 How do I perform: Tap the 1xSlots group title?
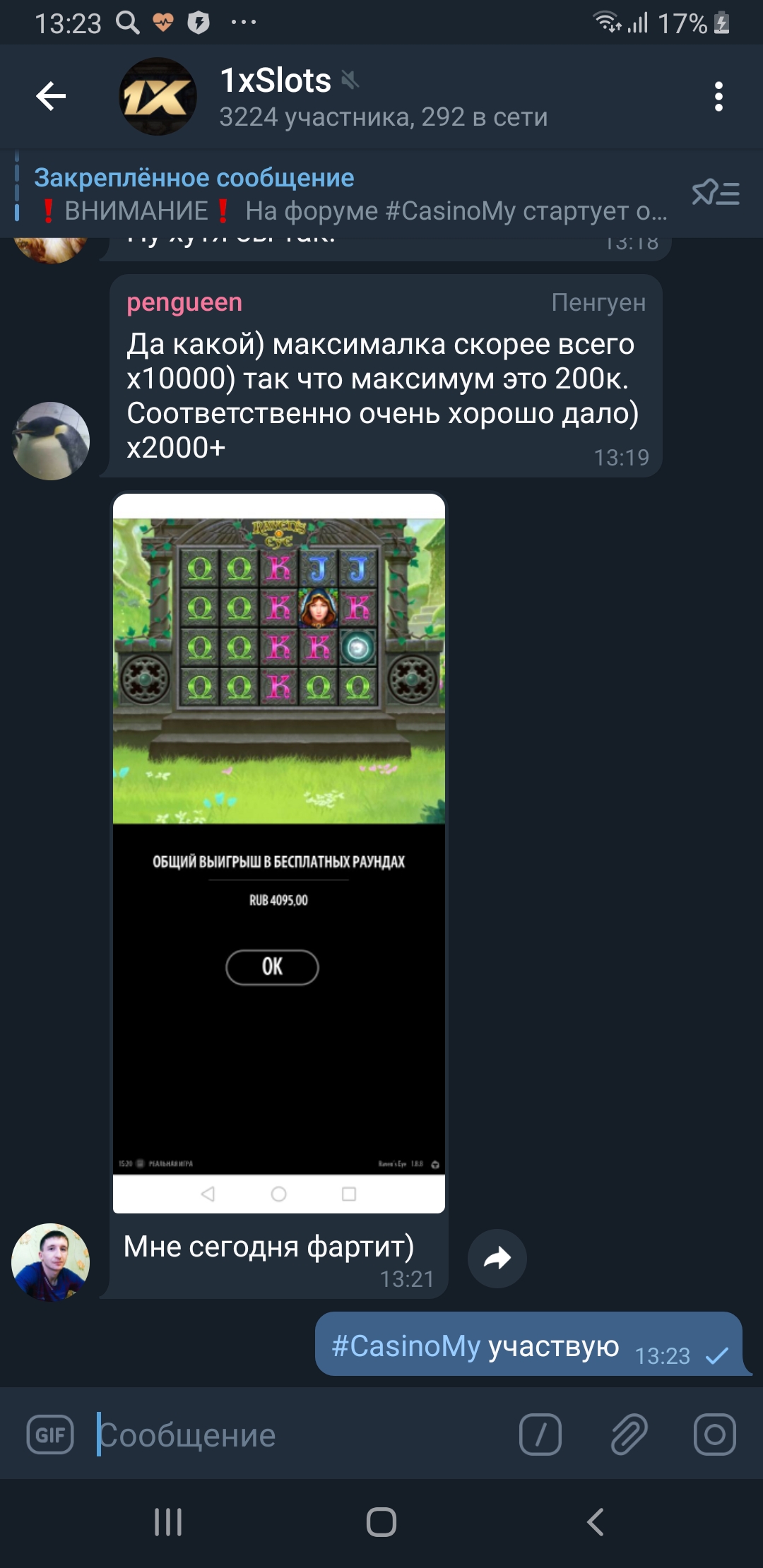coord(276,81)
